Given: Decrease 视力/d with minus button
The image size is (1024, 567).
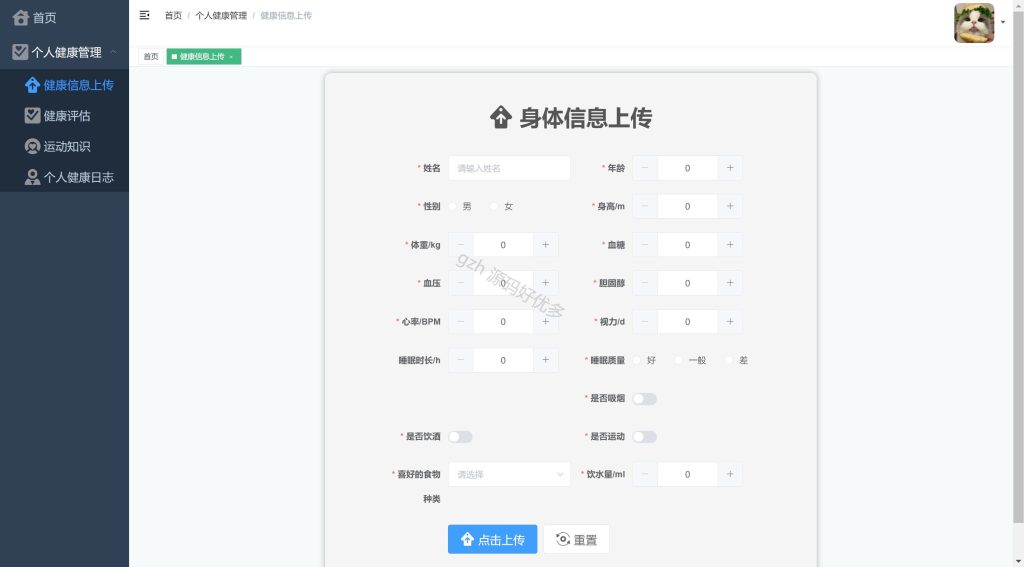Looking at the screenshot, I should (645, 321).
